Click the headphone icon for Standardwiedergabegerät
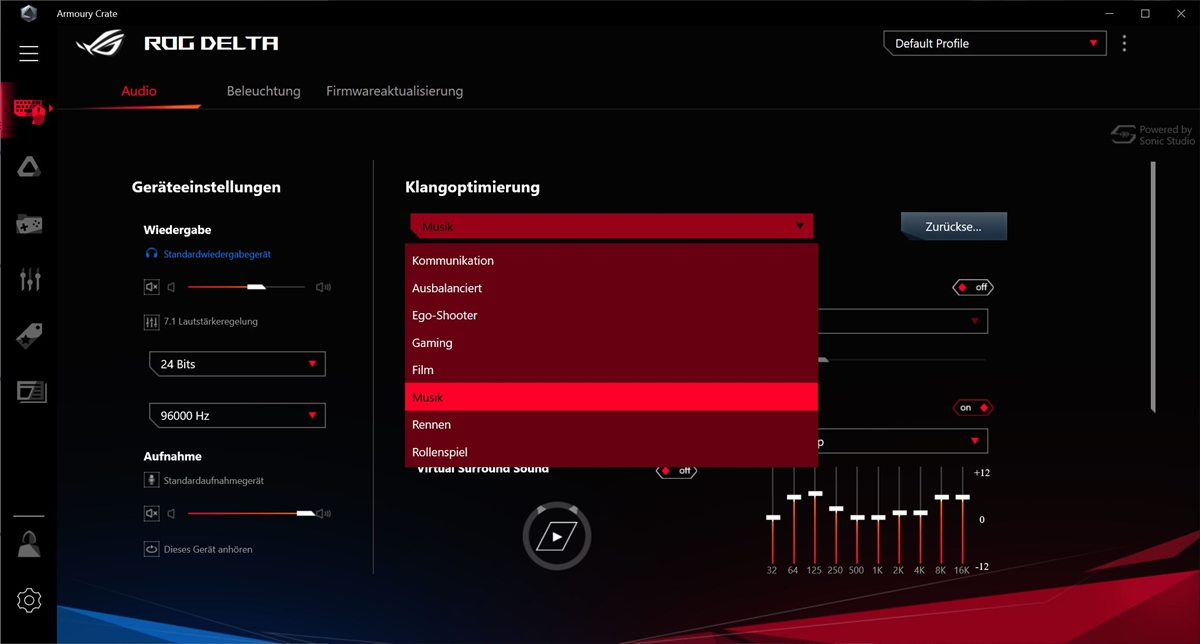 tap(151, 254)
